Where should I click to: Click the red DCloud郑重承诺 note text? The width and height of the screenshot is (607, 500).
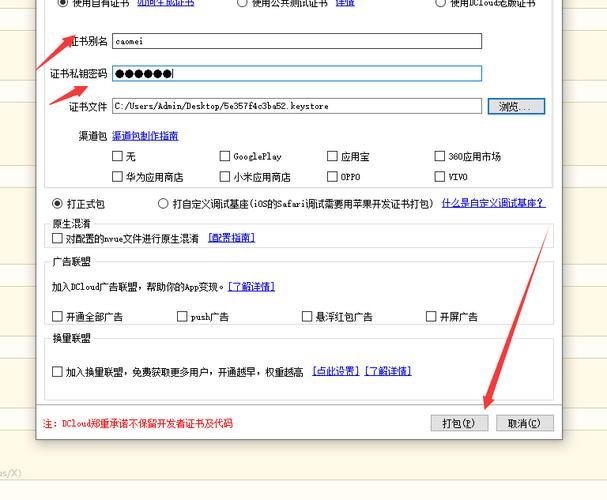coord(138,423)
